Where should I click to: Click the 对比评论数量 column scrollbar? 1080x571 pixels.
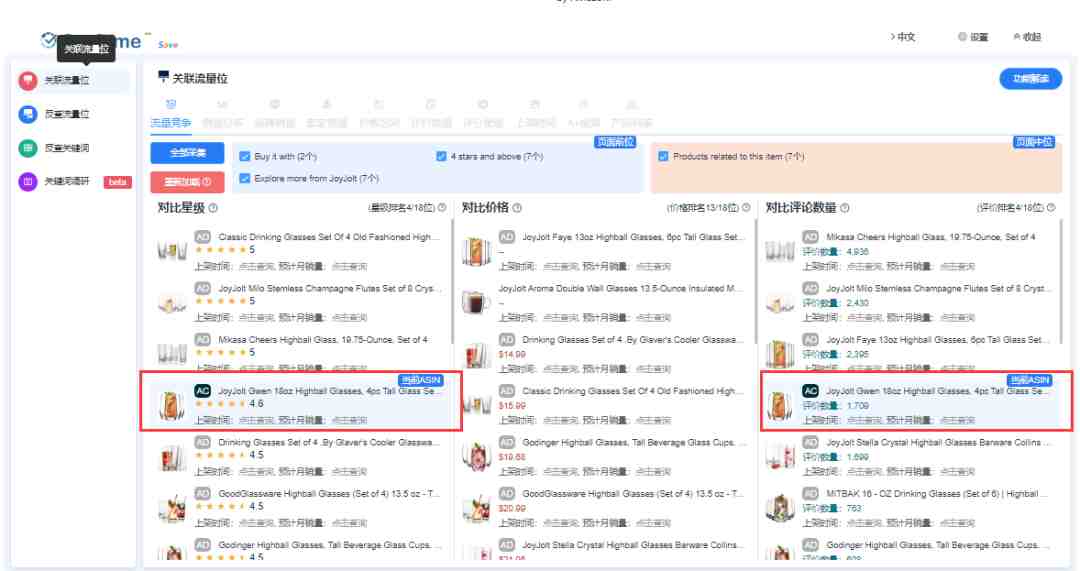click(x=1061, y=281)
